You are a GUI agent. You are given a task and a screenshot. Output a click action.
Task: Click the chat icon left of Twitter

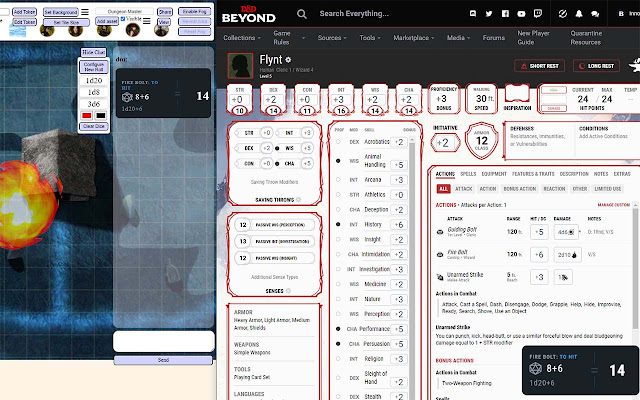[473, 13]
